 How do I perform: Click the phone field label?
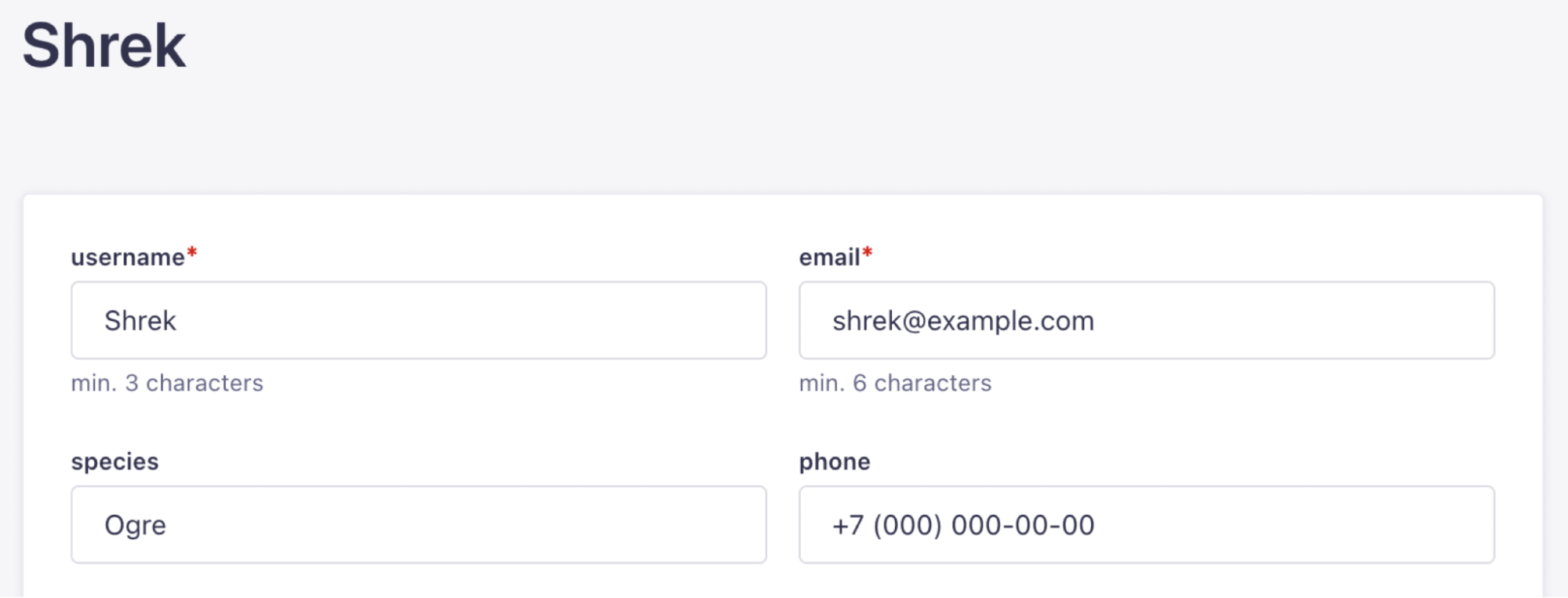(x=835, y=461)
